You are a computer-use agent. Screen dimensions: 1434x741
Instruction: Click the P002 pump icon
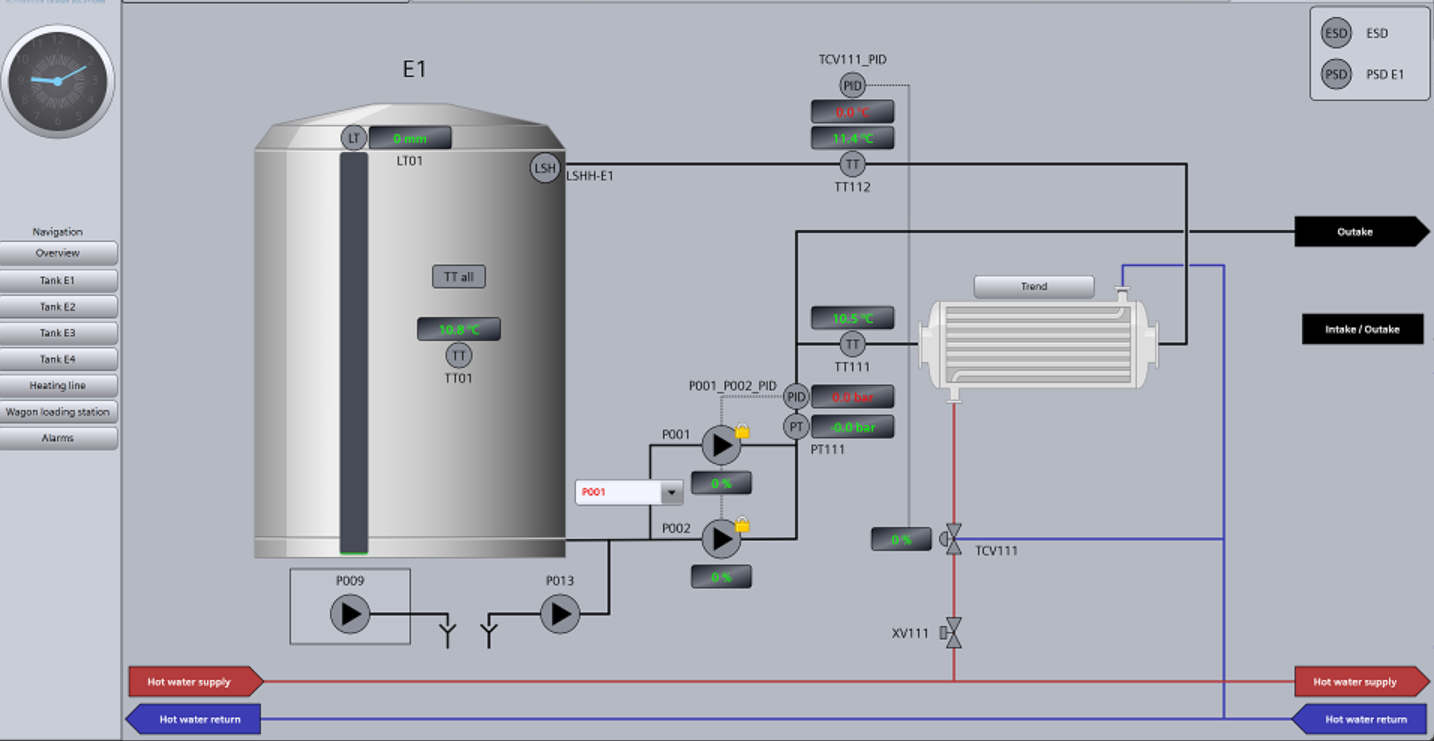coord(720,539)
